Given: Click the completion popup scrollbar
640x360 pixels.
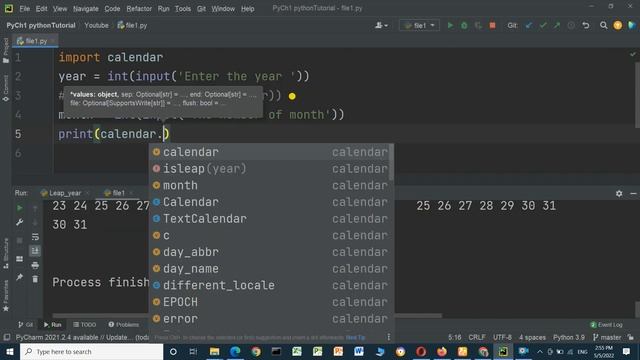Looking at the screenshot, I should 391,162.
